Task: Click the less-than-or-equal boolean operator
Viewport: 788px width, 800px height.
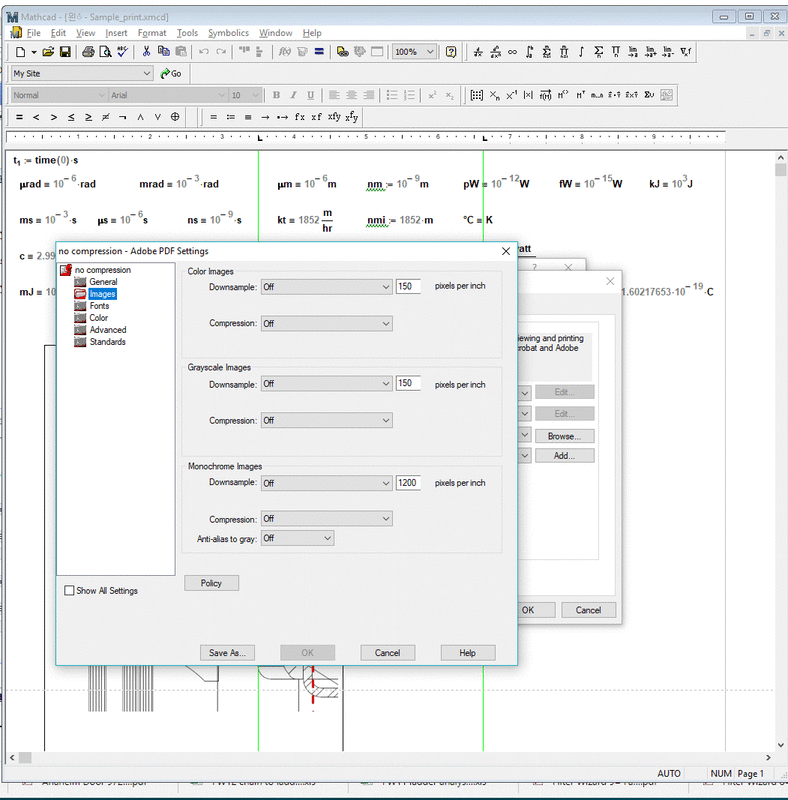Action: (71, 117)
